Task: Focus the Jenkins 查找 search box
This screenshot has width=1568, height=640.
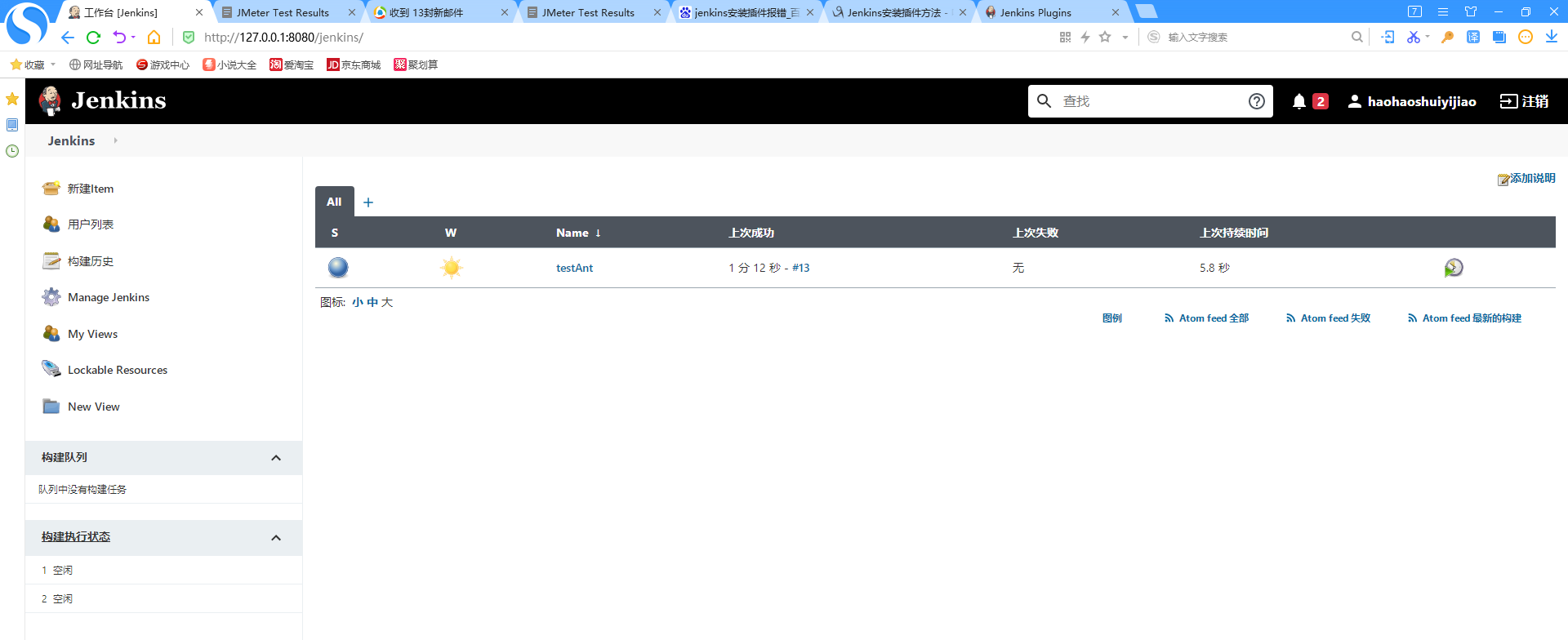Action: (1150, 101)
